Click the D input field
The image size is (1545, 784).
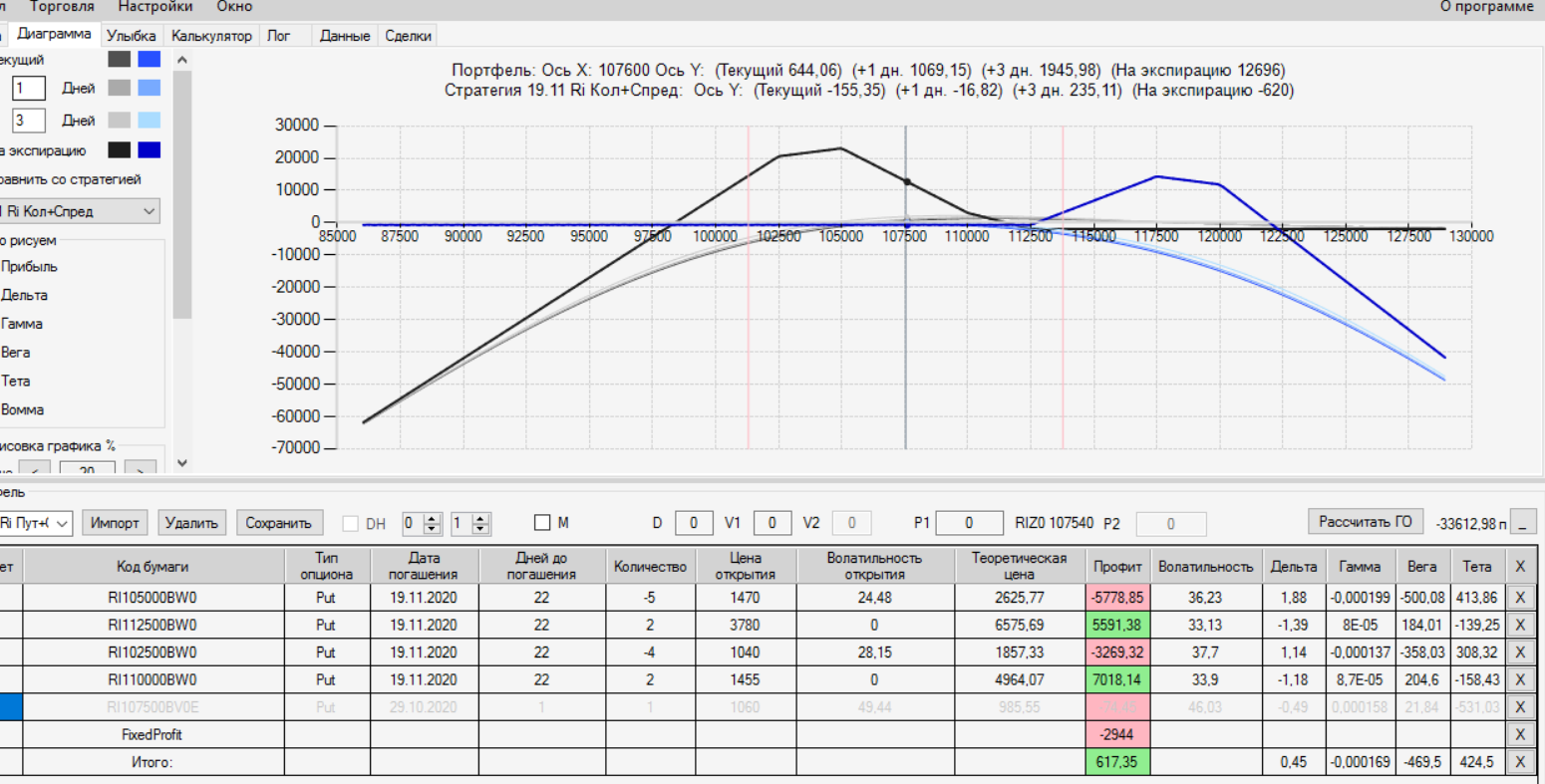pyautogui.click(x=694, y=523)
